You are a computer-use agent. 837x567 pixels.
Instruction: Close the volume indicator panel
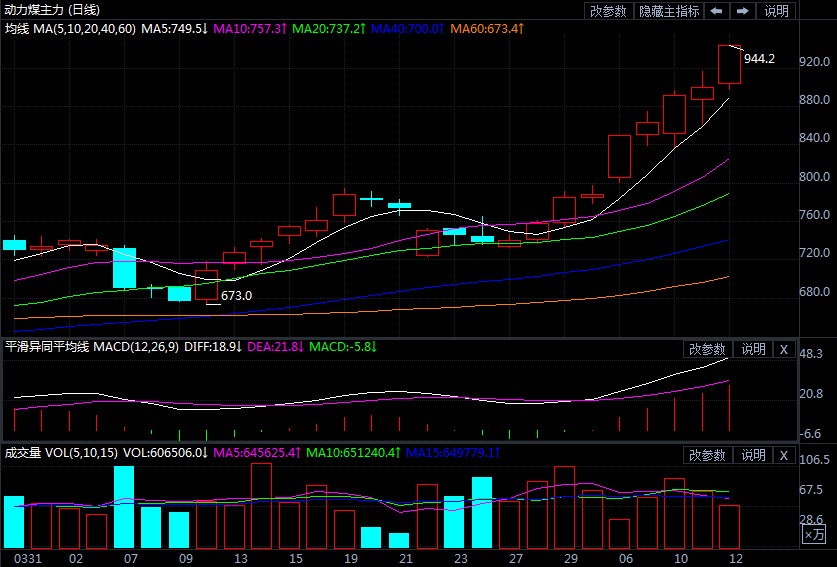[x=784, y=455]
